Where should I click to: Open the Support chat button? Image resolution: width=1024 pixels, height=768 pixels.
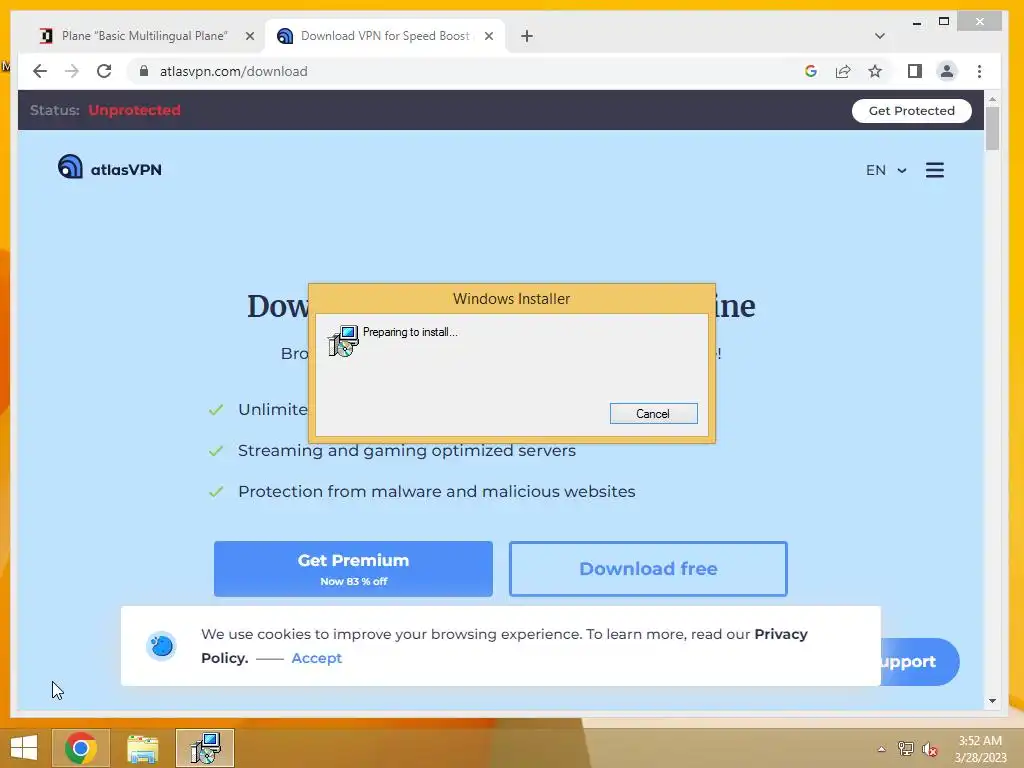pyautogui.click(x=920, y=662)
